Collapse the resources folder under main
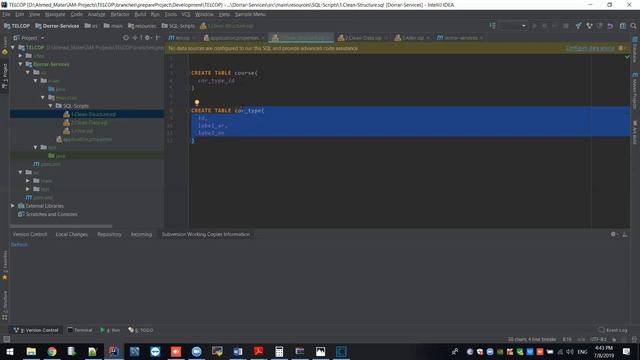640x360 pixels. pos(43,98)
